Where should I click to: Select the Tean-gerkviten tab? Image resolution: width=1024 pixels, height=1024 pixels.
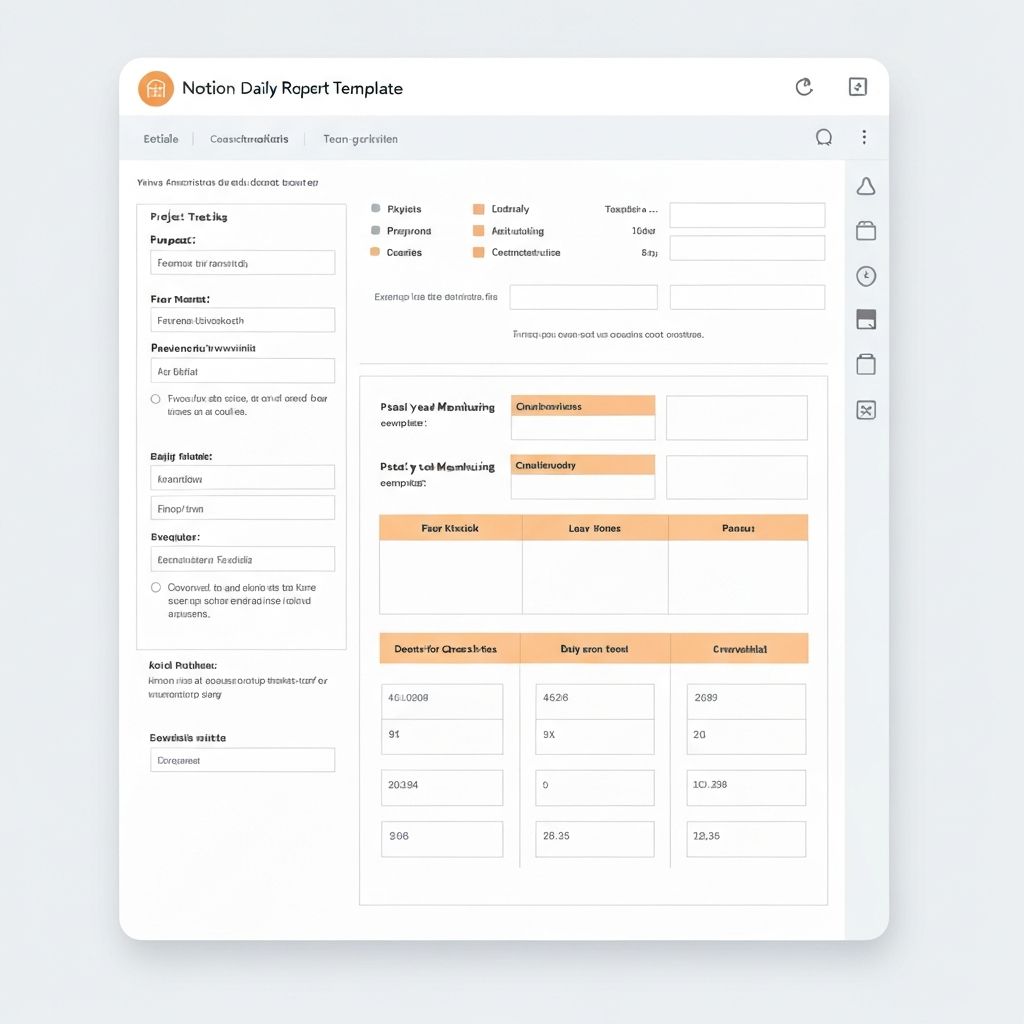pos(360,139)
